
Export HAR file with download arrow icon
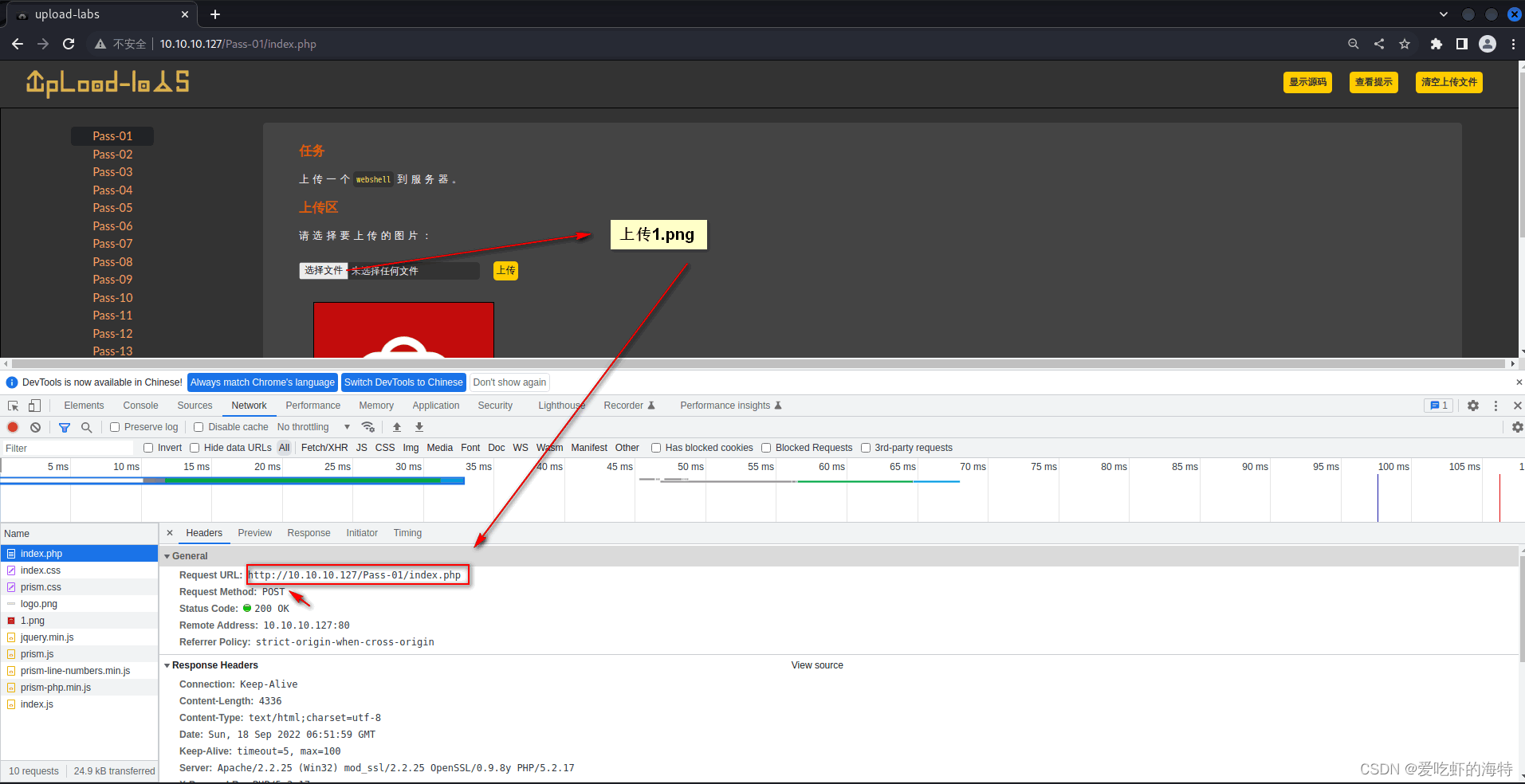[x=419, y=427]
